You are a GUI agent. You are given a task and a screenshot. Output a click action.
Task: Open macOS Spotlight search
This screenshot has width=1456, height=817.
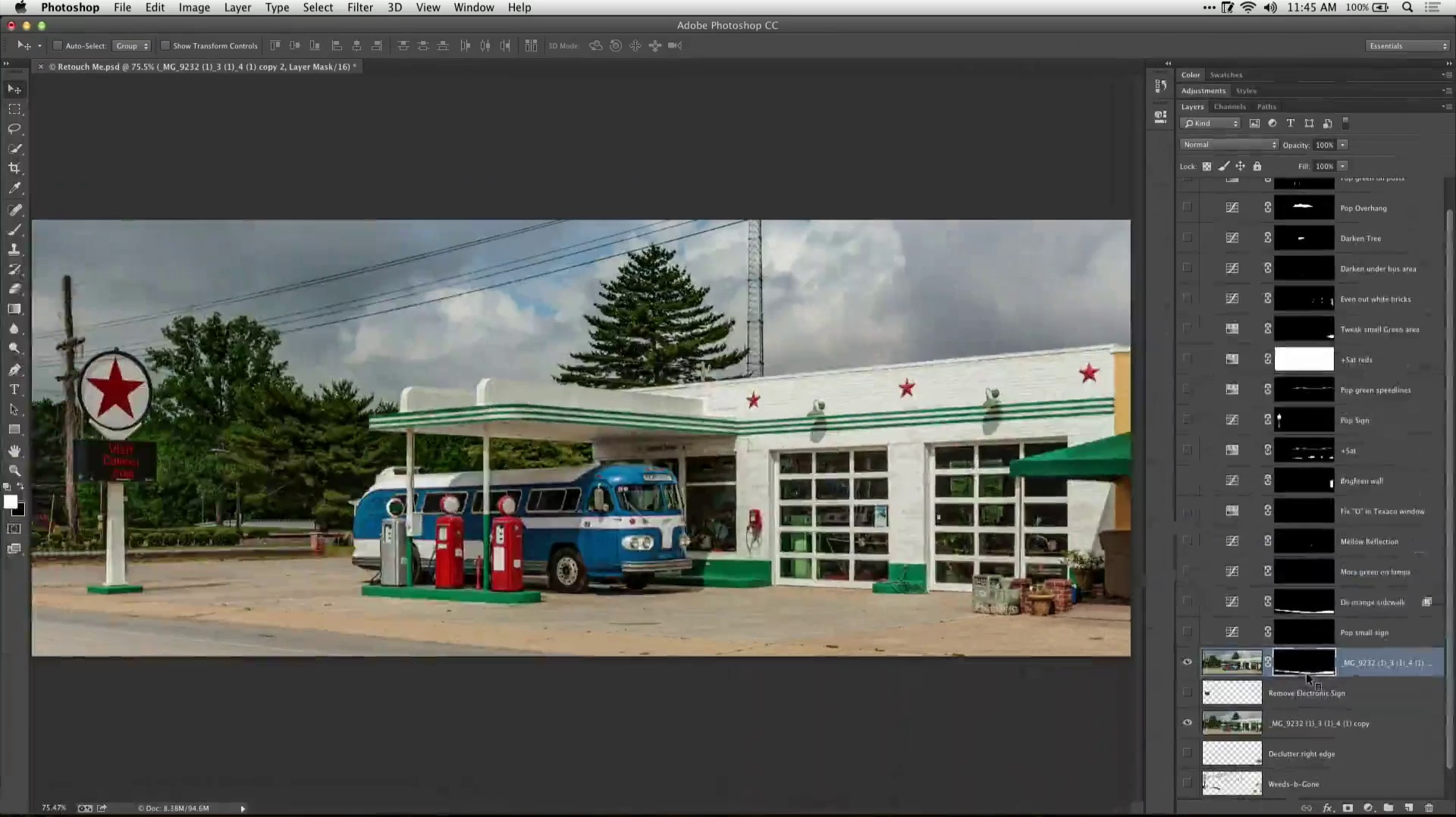(x=1407, y=8)
